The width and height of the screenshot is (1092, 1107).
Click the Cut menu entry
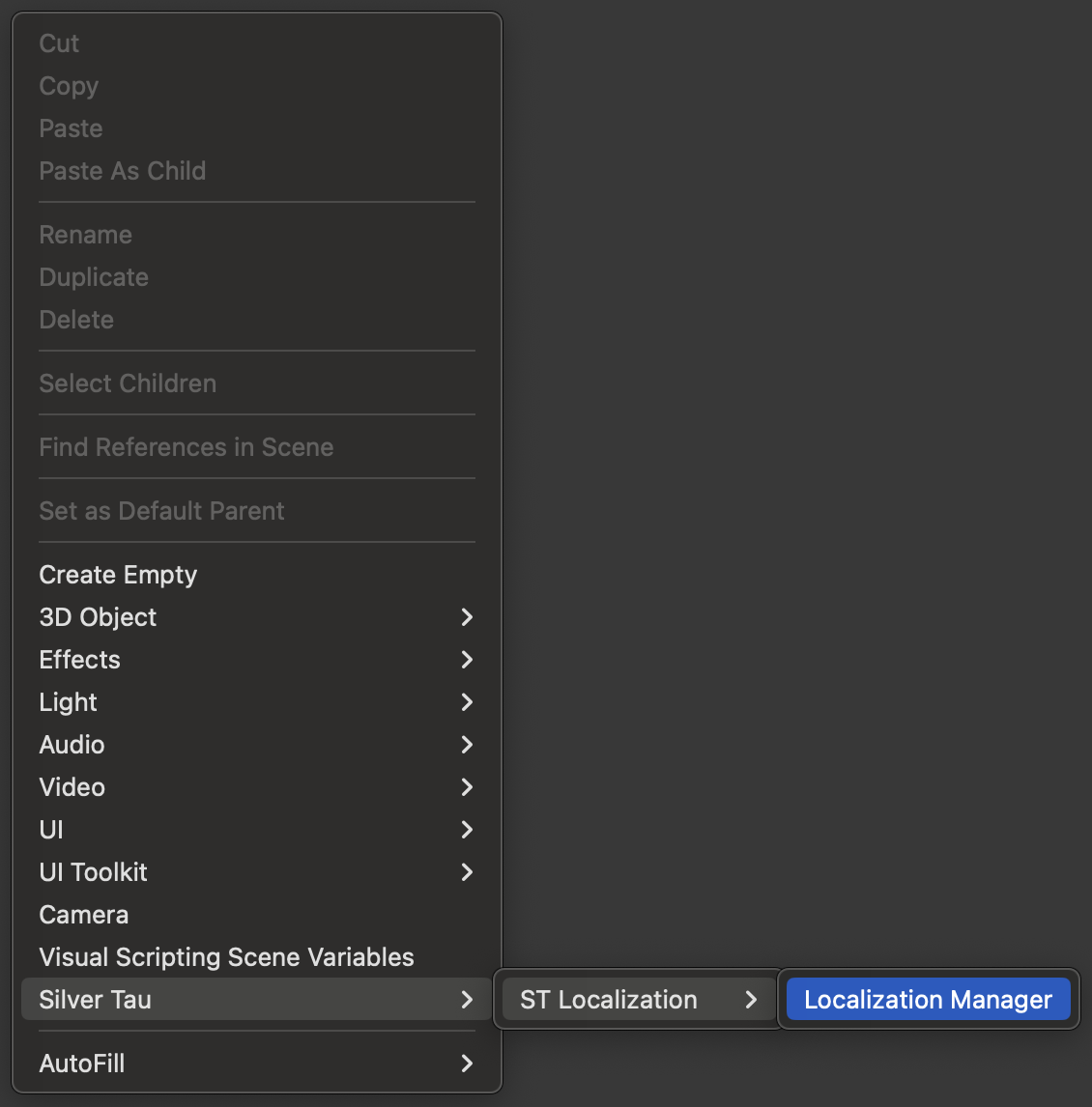click(x=59, y=43)
